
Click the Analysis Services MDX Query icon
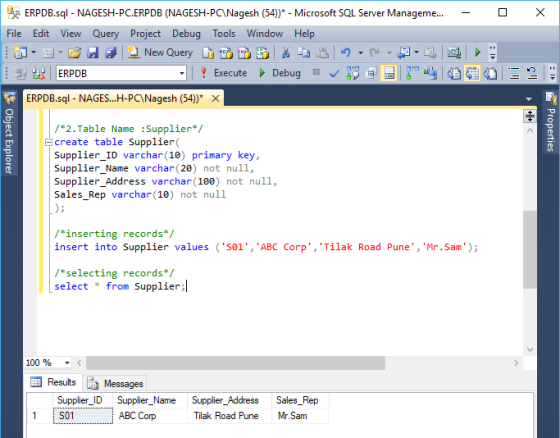pyautogui.click(x=226, y=53)
